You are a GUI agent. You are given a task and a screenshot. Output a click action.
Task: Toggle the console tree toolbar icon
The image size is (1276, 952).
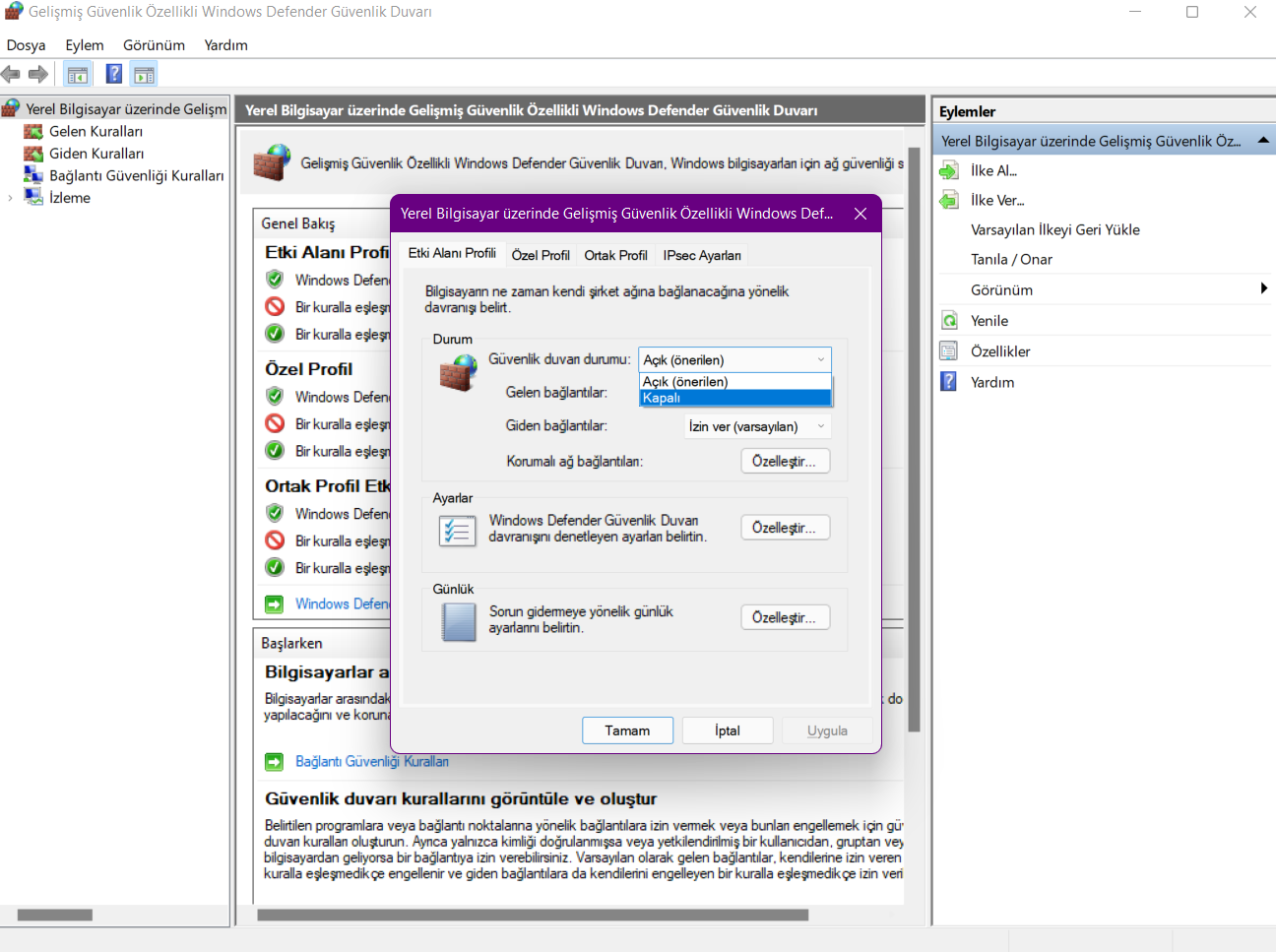point(78,74)
